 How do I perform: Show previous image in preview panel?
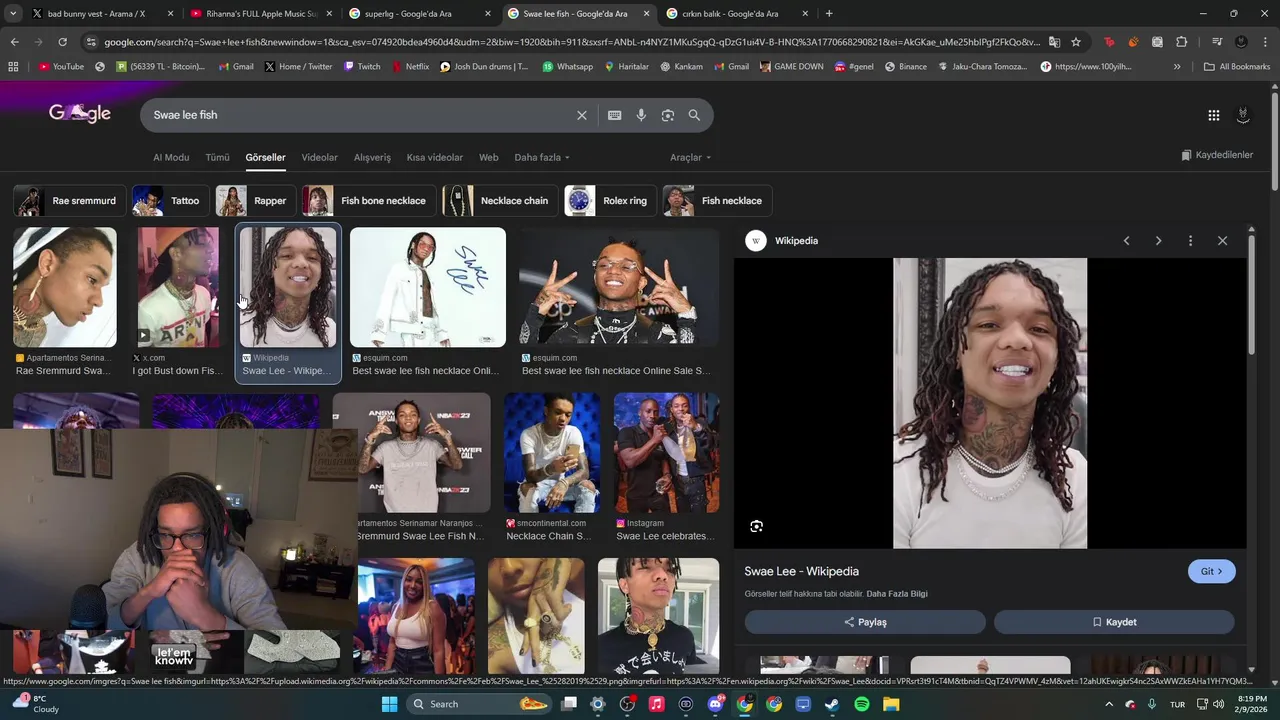pos(1126,241)
